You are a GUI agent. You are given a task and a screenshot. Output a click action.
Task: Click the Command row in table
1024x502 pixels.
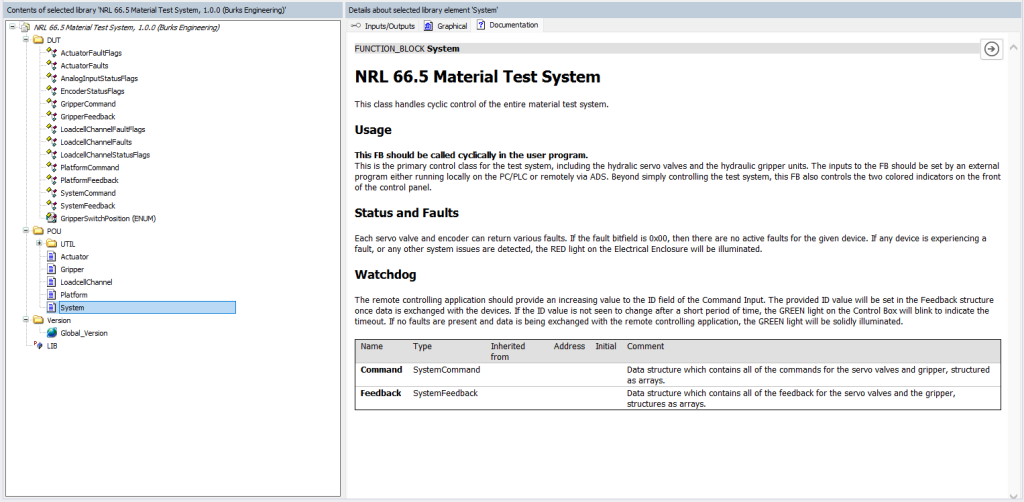click(677, 375)
